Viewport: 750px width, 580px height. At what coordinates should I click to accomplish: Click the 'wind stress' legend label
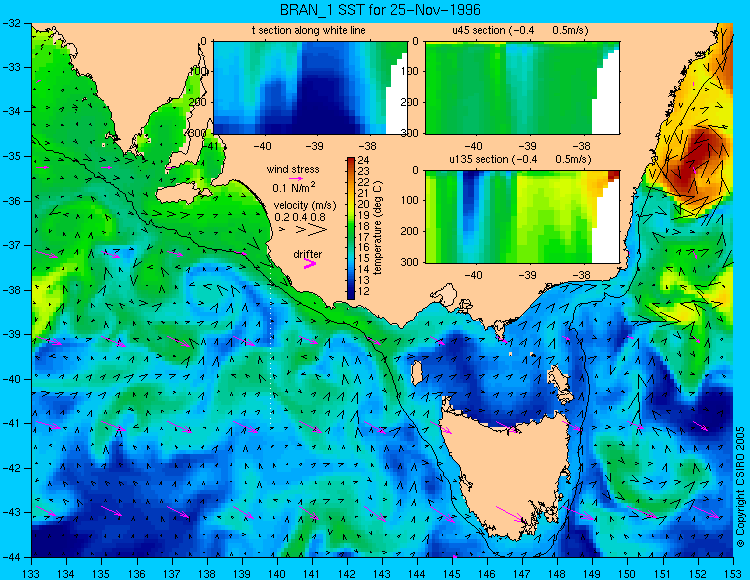point(293,169)
